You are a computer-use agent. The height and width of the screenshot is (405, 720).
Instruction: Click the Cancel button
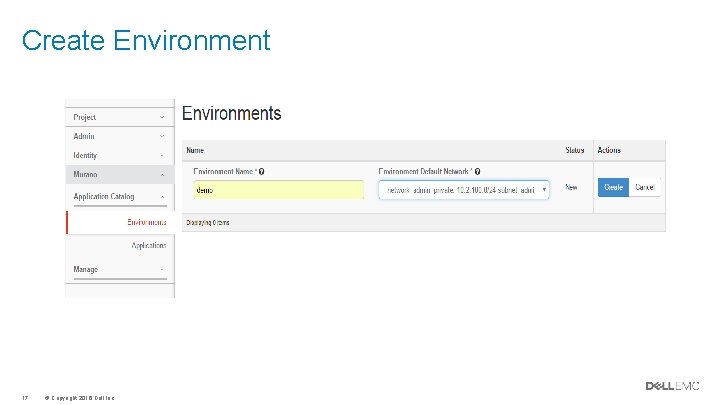pos(645,187)
